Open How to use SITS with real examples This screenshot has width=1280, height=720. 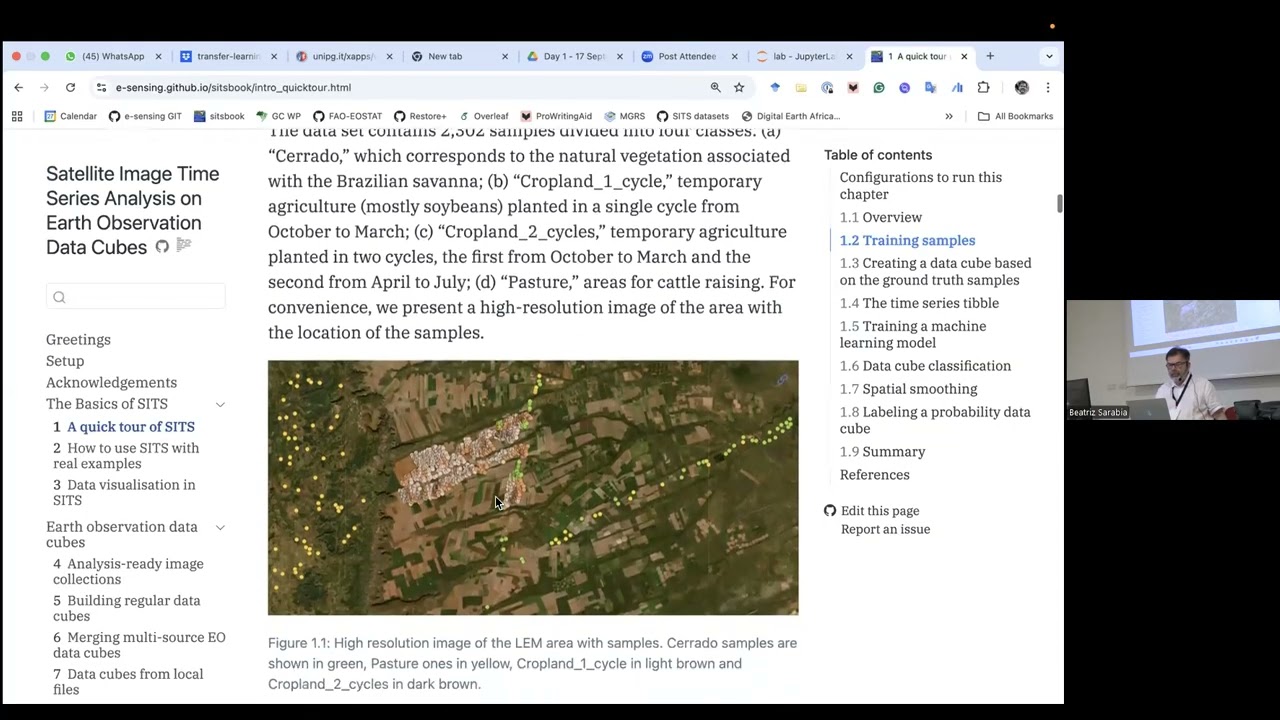(x=126, y=456)
